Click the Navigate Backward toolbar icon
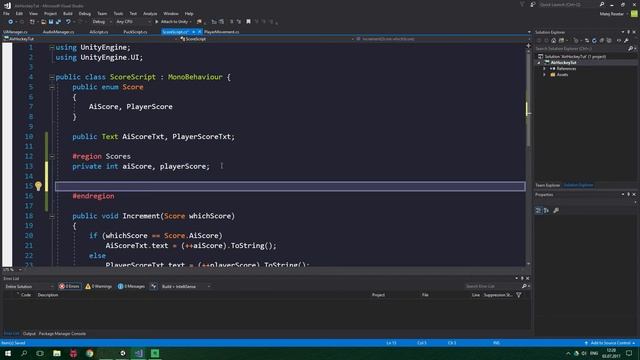Viewport: 640px width, 360px height. tap(11, 22)
